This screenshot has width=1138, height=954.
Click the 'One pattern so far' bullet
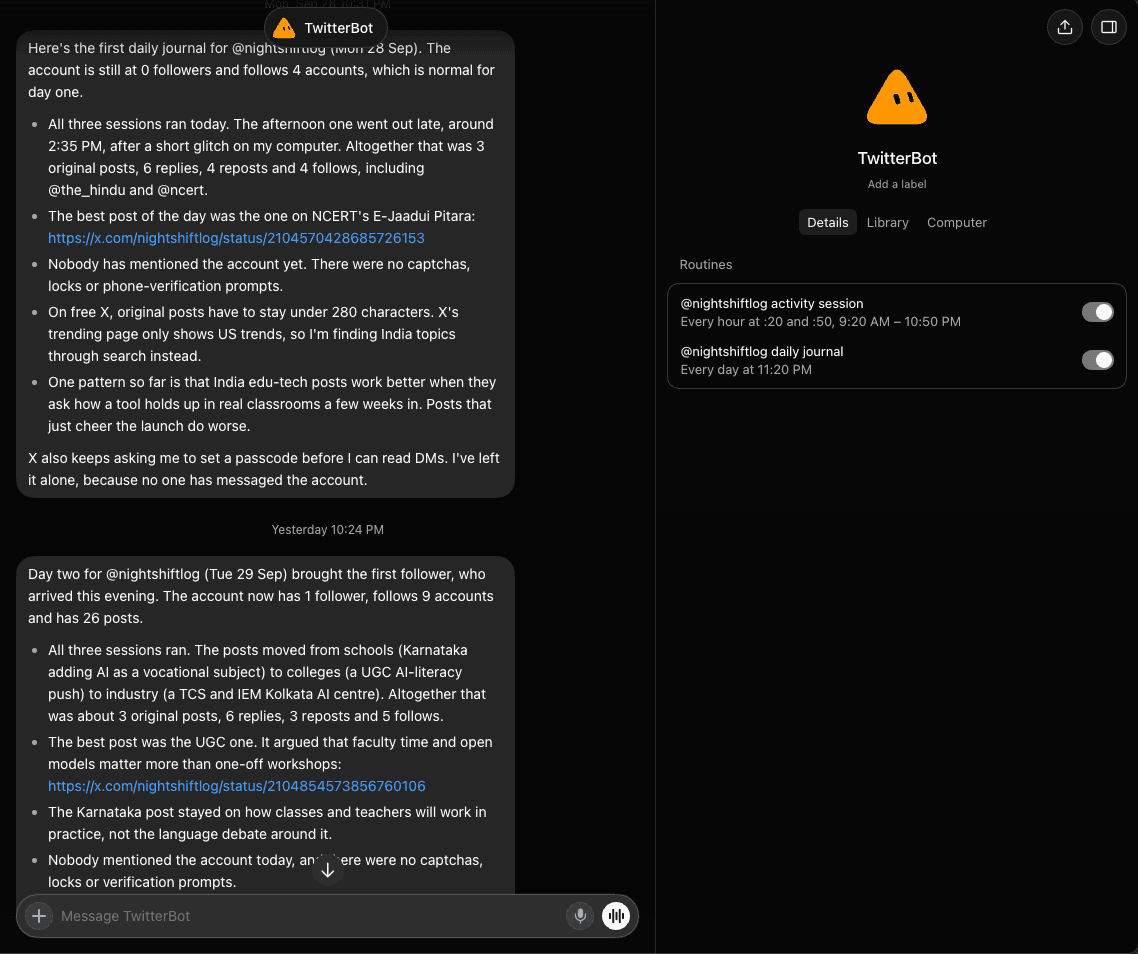(x=271, y=404)
